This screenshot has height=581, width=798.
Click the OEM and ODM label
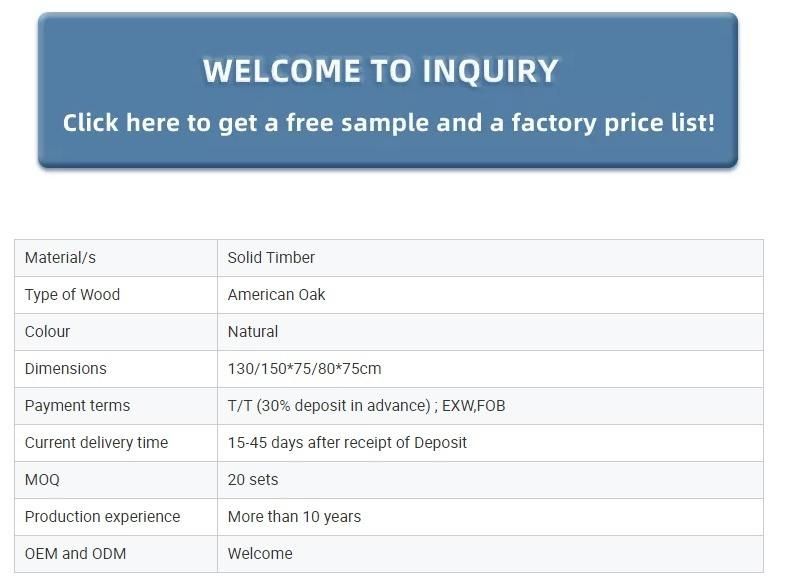pos(75,554)
